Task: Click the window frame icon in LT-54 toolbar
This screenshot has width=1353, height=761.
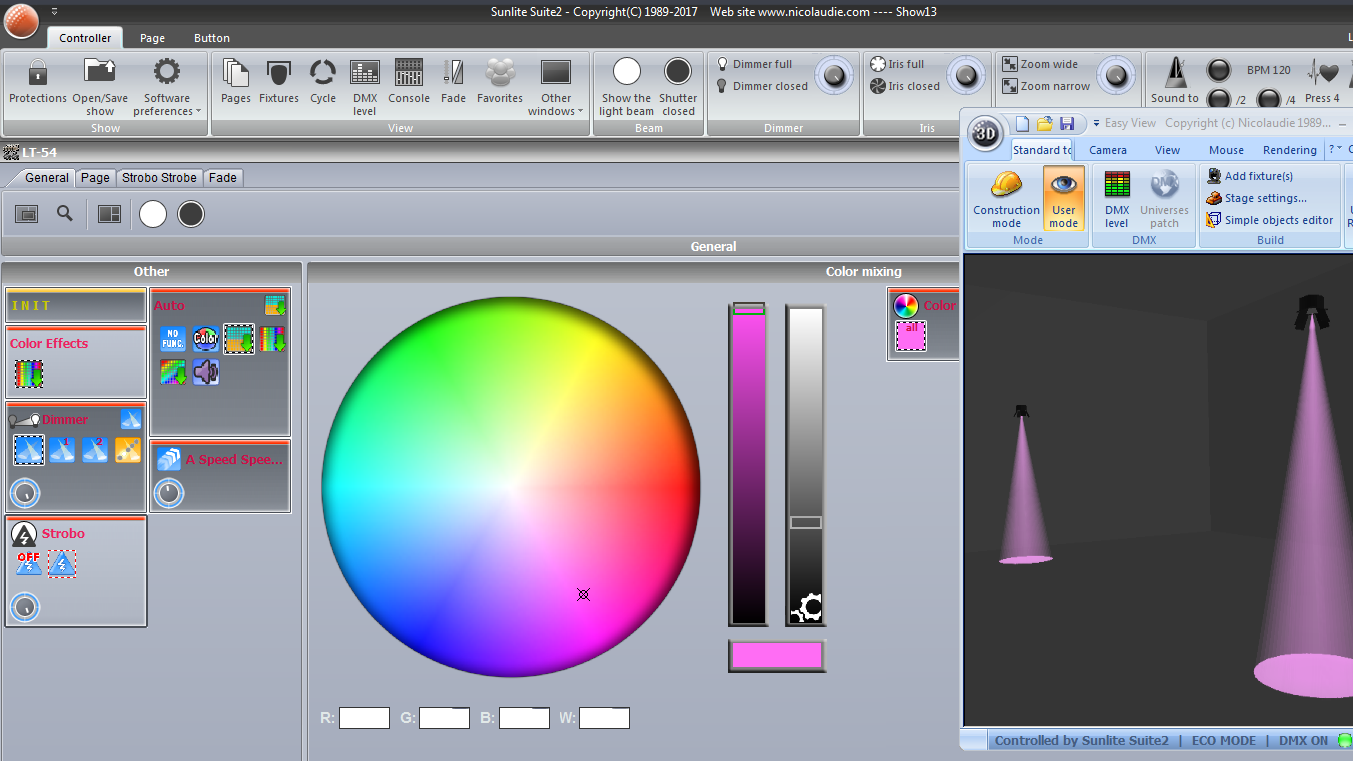Action: point(27,214)
